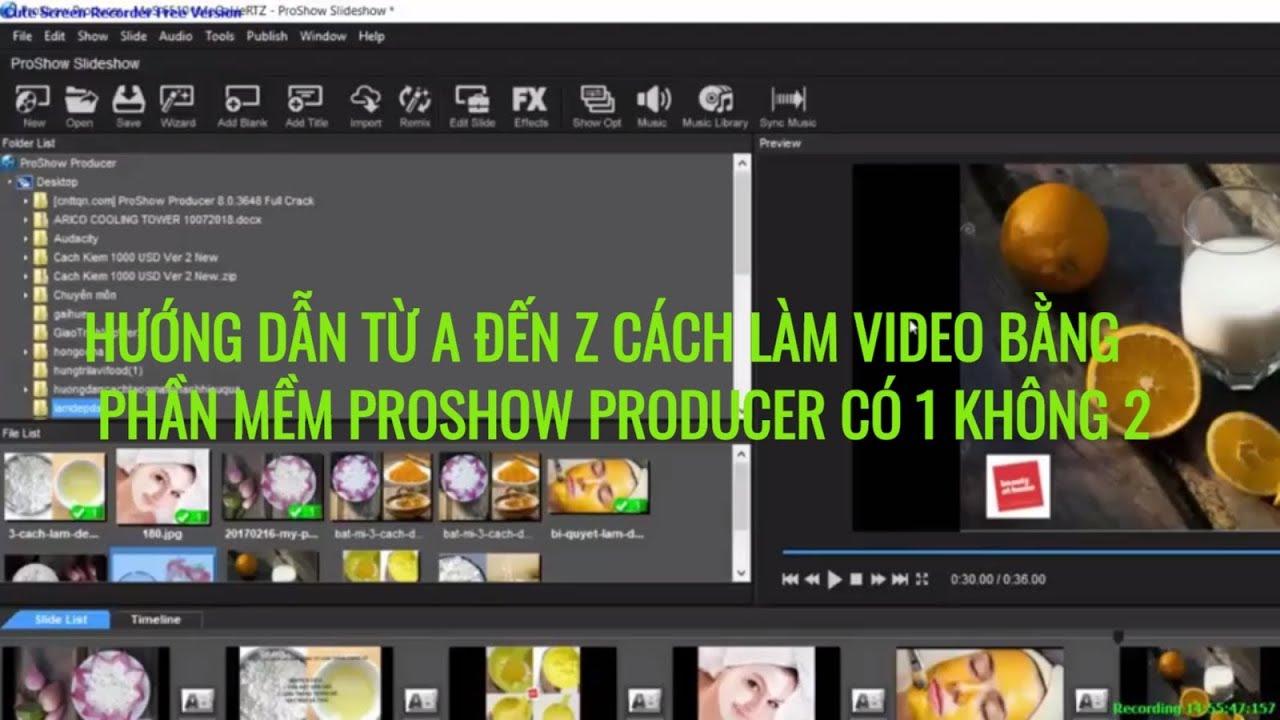Click the File List scroll up arrow
The width and height of the screenshot is (1280, 720).
pyautogui.click(x=741, y=453)
